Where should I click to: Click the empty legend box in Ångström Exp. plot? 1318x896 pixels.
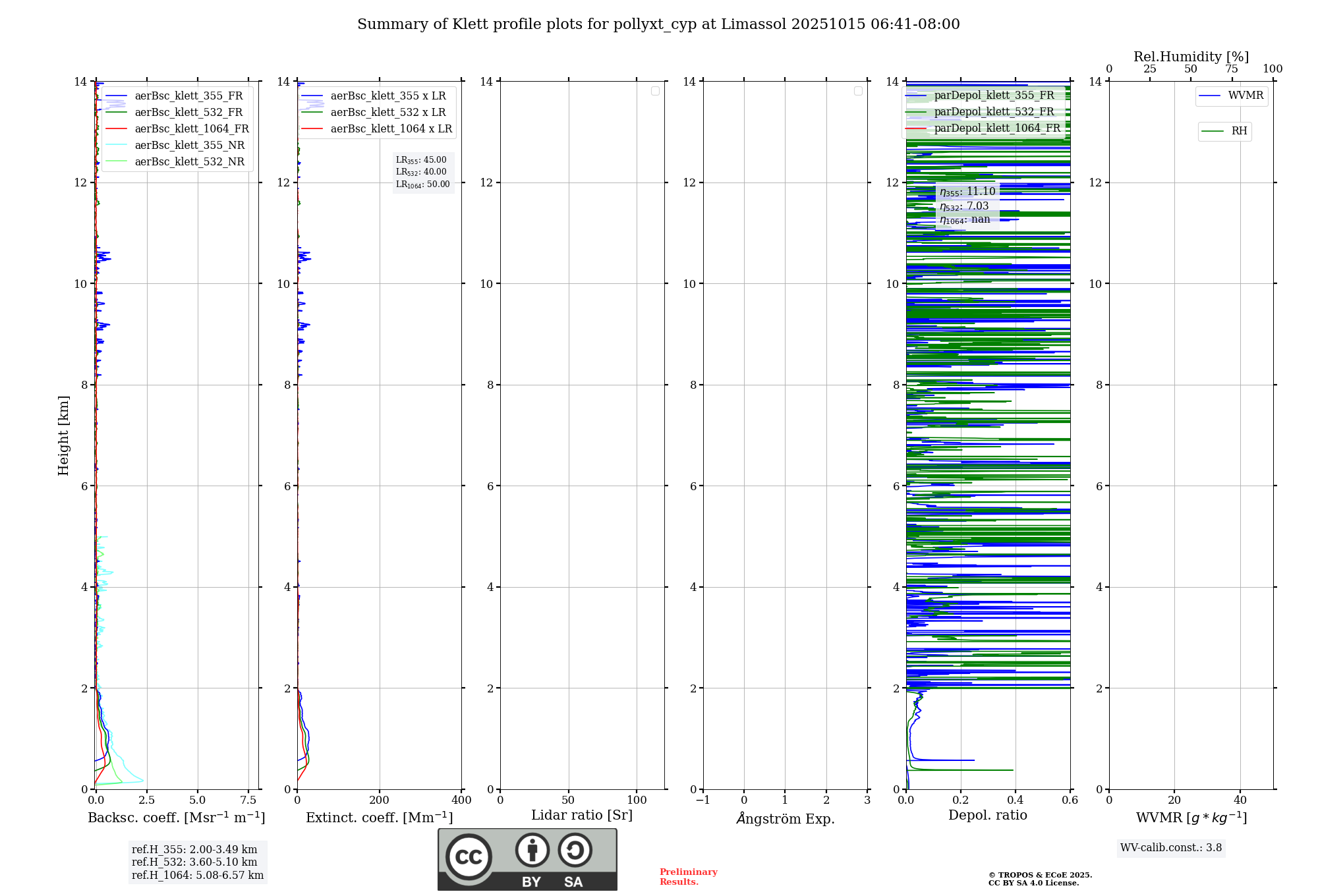coord(858,91)
